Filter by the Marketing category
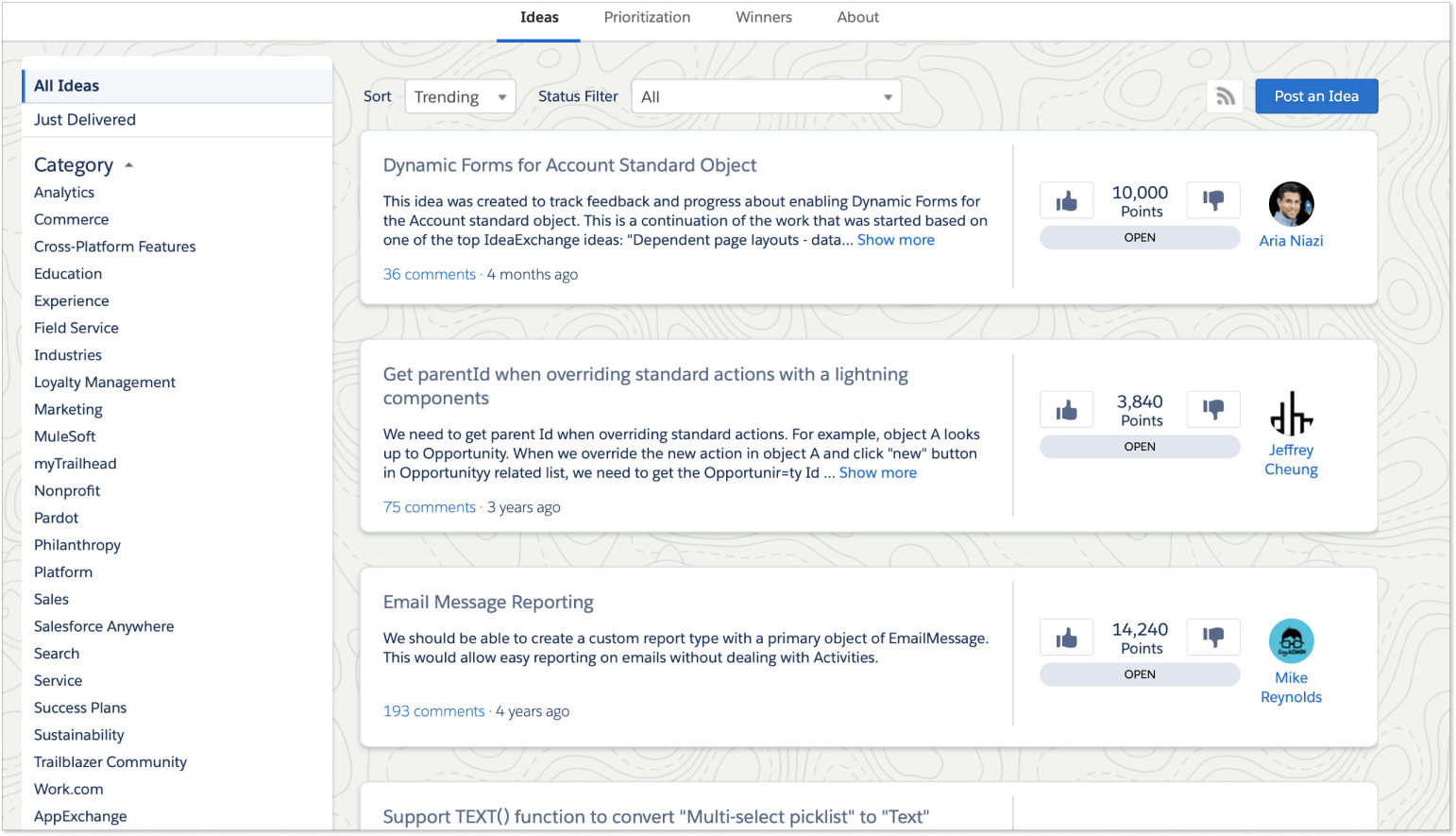Viewport: 1456px width, 836px height. [x=68, y=410]
